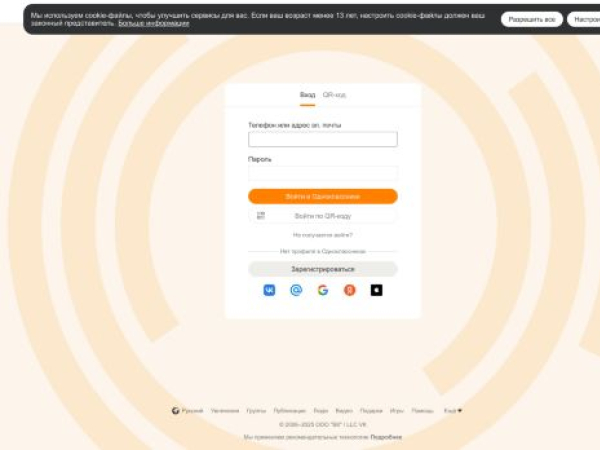The image size is (600, 450).
Task: Allow all cookies with 'Разрешить все'
Action: click(x=532, y=20)
